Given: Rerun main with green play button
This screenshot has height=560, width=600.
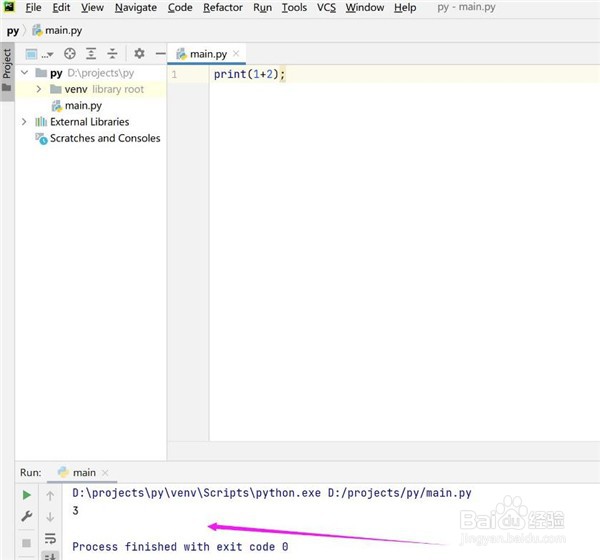Looking at the screenshot, I should [26, 495].
